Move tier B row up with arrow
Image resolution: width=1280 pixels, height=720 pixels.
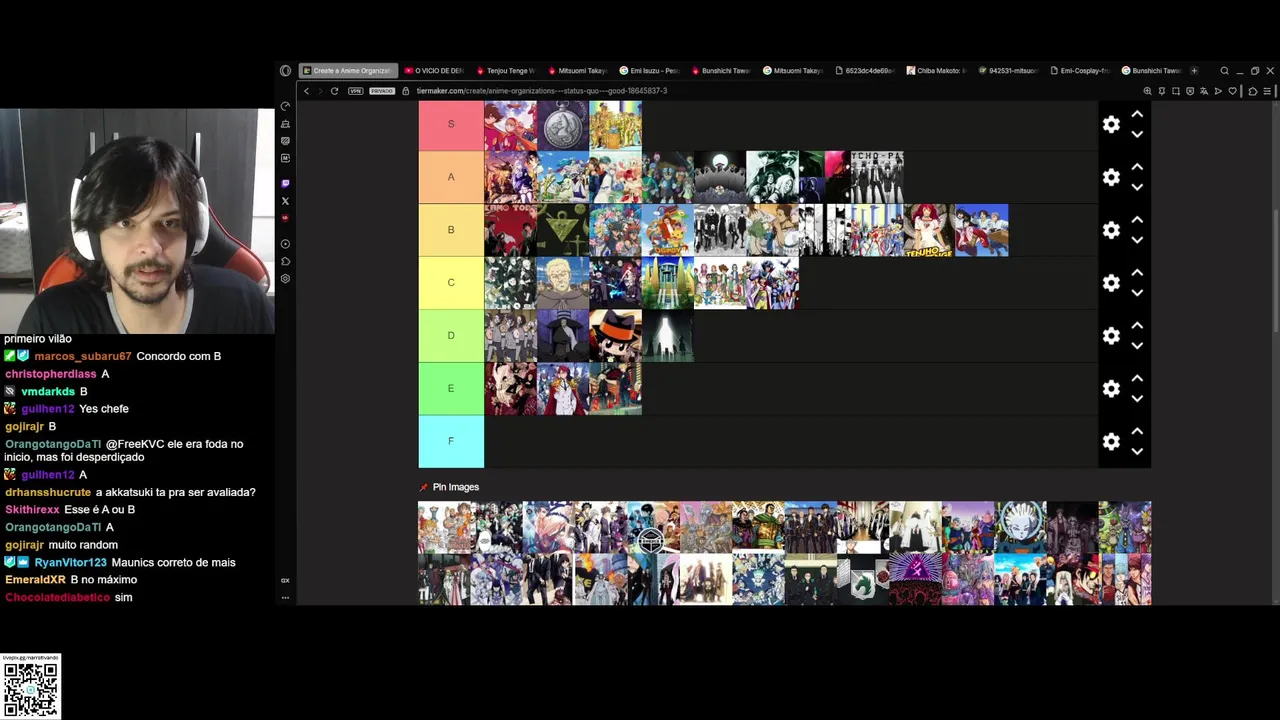pos(1137,220)
